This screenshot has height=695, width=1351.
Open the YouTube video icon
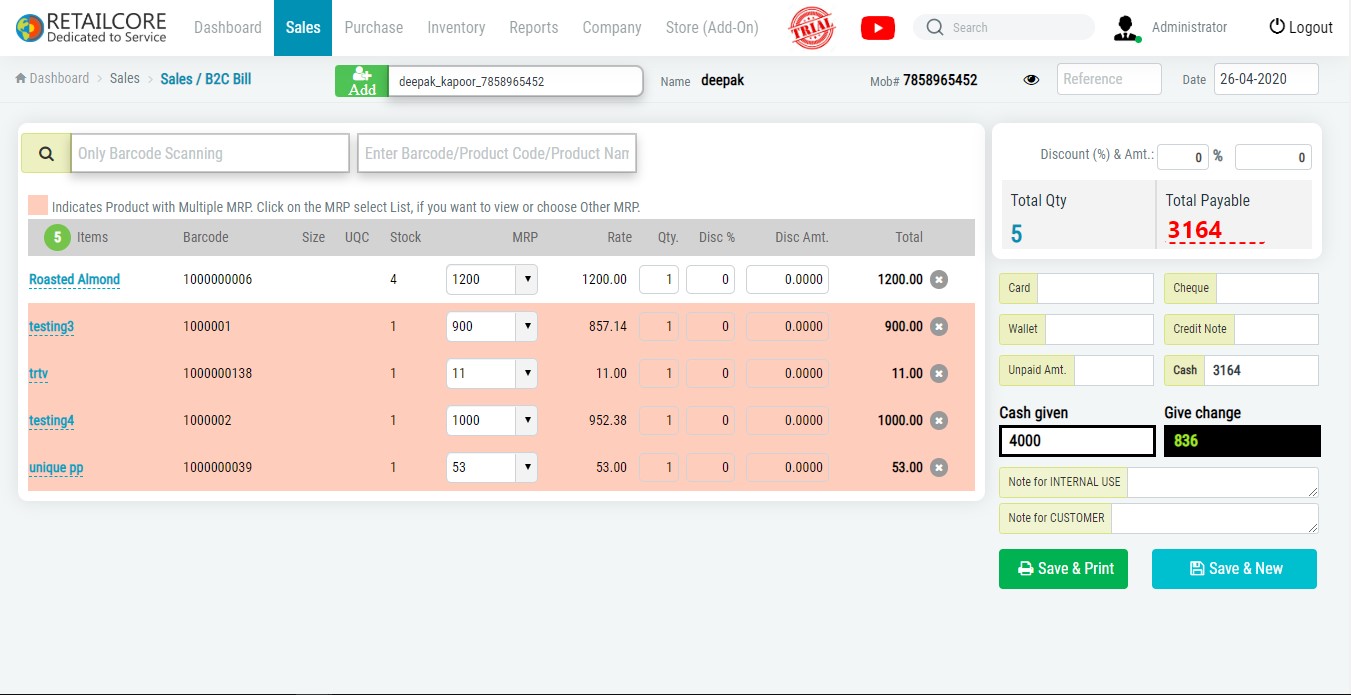pos(877,28)
